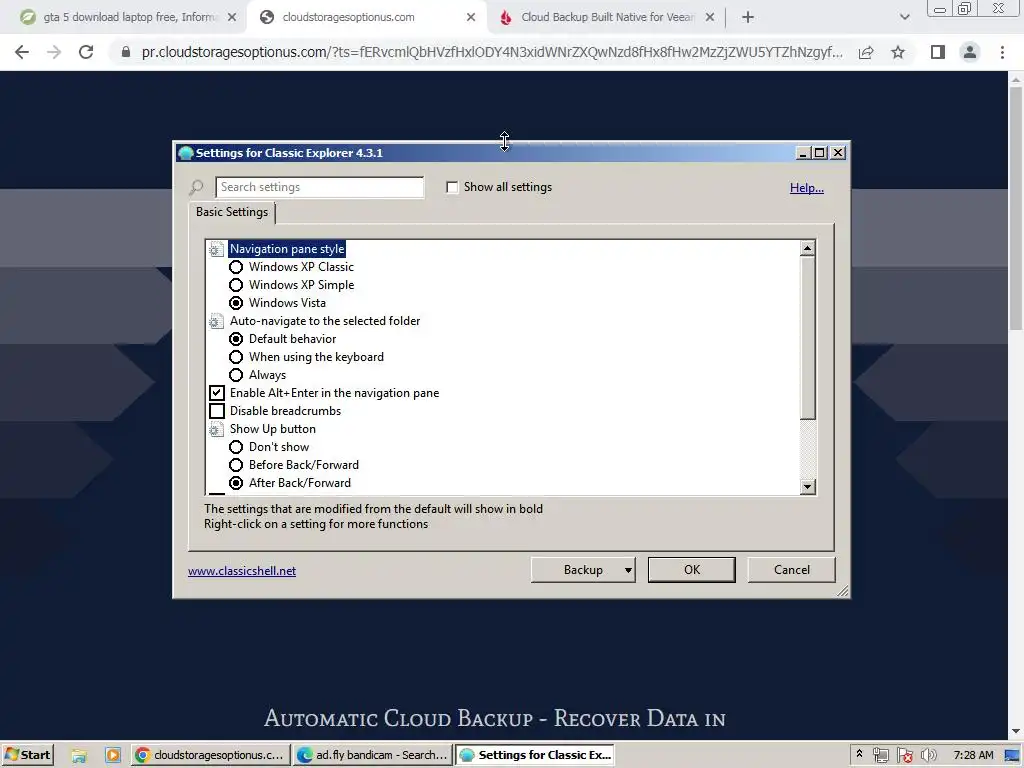This screenshot has height=768, width=1024.
Task: Select the Show Up button heading
Action: [272, 429]
